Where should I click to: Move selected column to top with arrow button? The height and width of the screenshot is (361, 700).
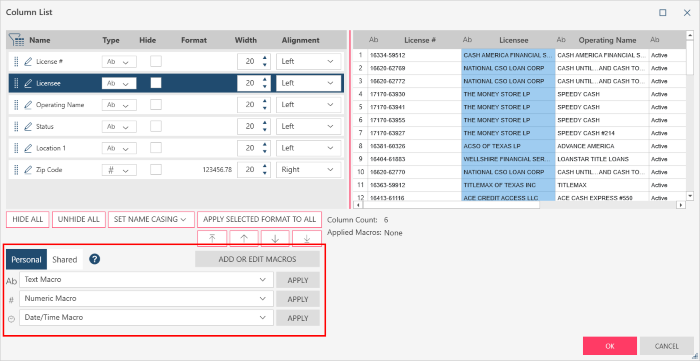tap(212, 238)
